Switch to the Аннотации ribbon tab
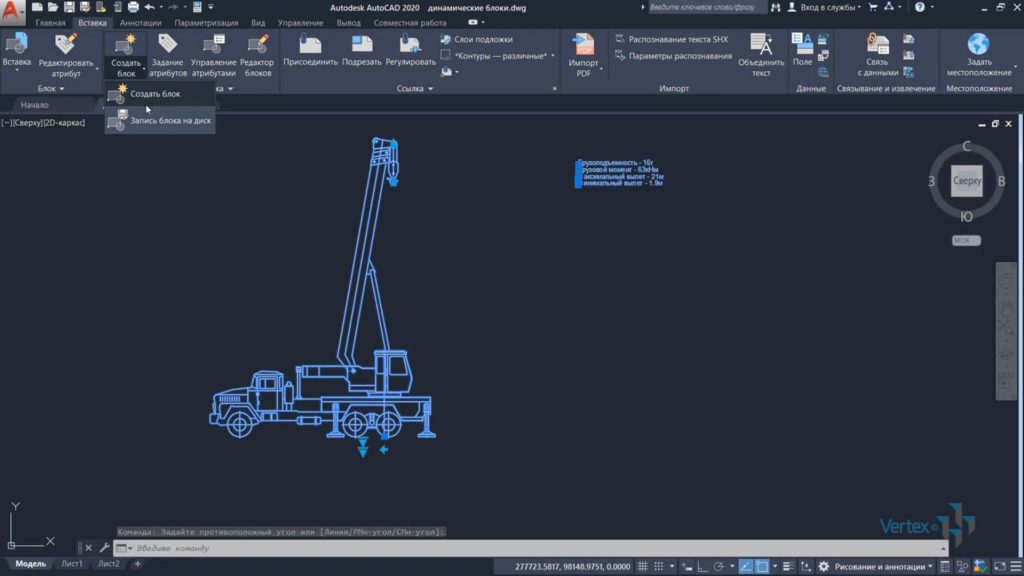 [140, 23]
